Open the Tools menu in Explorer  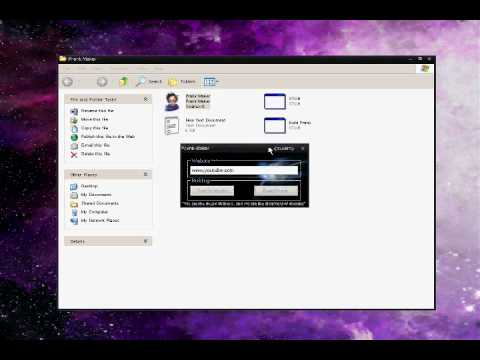point(142,69)
